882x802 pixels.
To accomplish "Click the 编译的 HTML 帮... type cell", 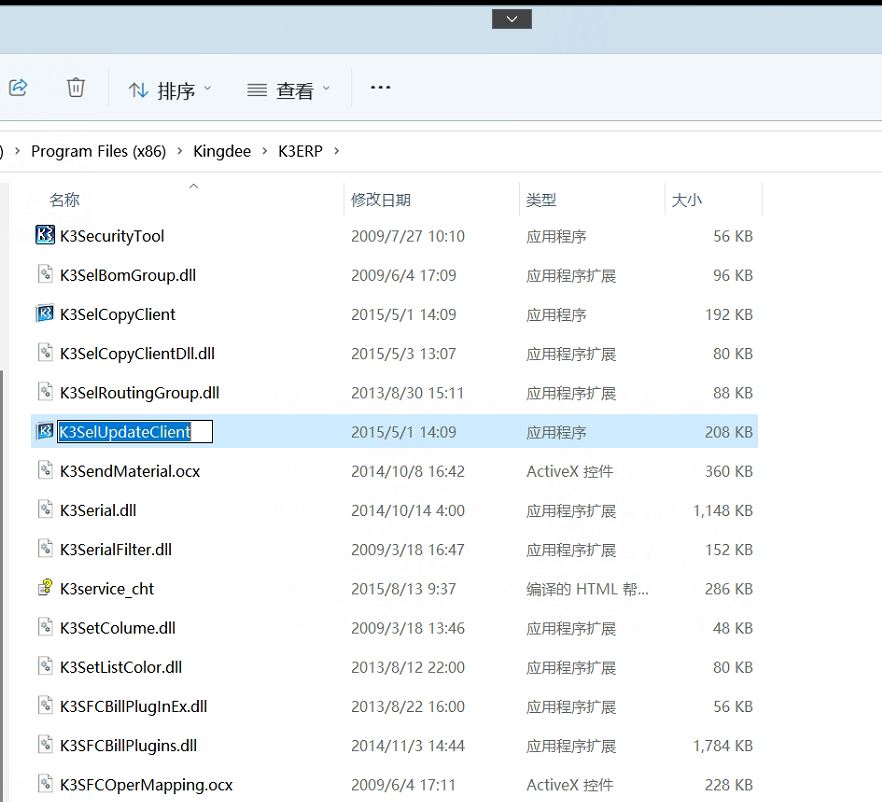I will pyautogui.click(x=588, y=589).
